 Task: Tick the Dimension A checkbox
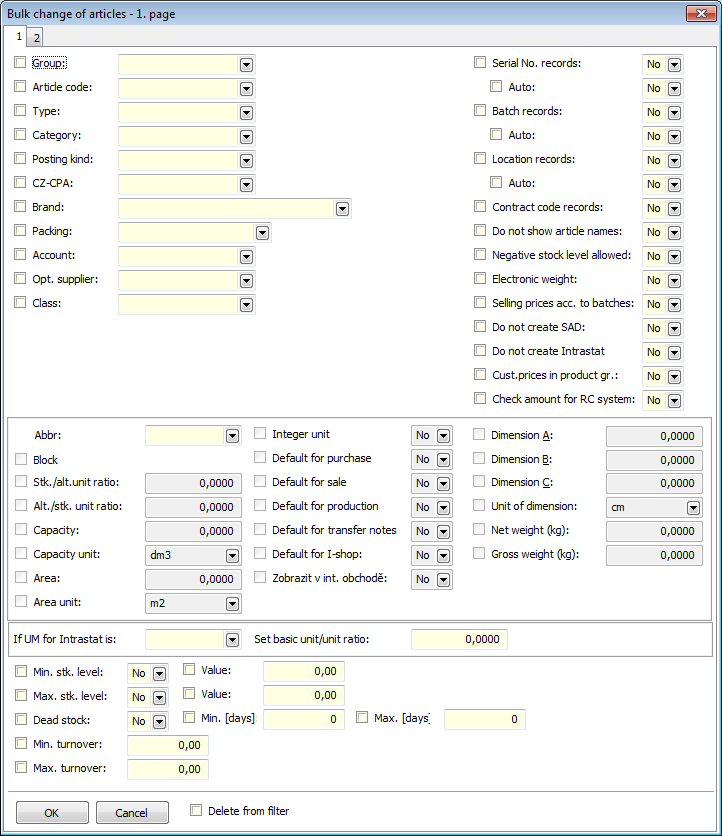click(x=479, y=435)
